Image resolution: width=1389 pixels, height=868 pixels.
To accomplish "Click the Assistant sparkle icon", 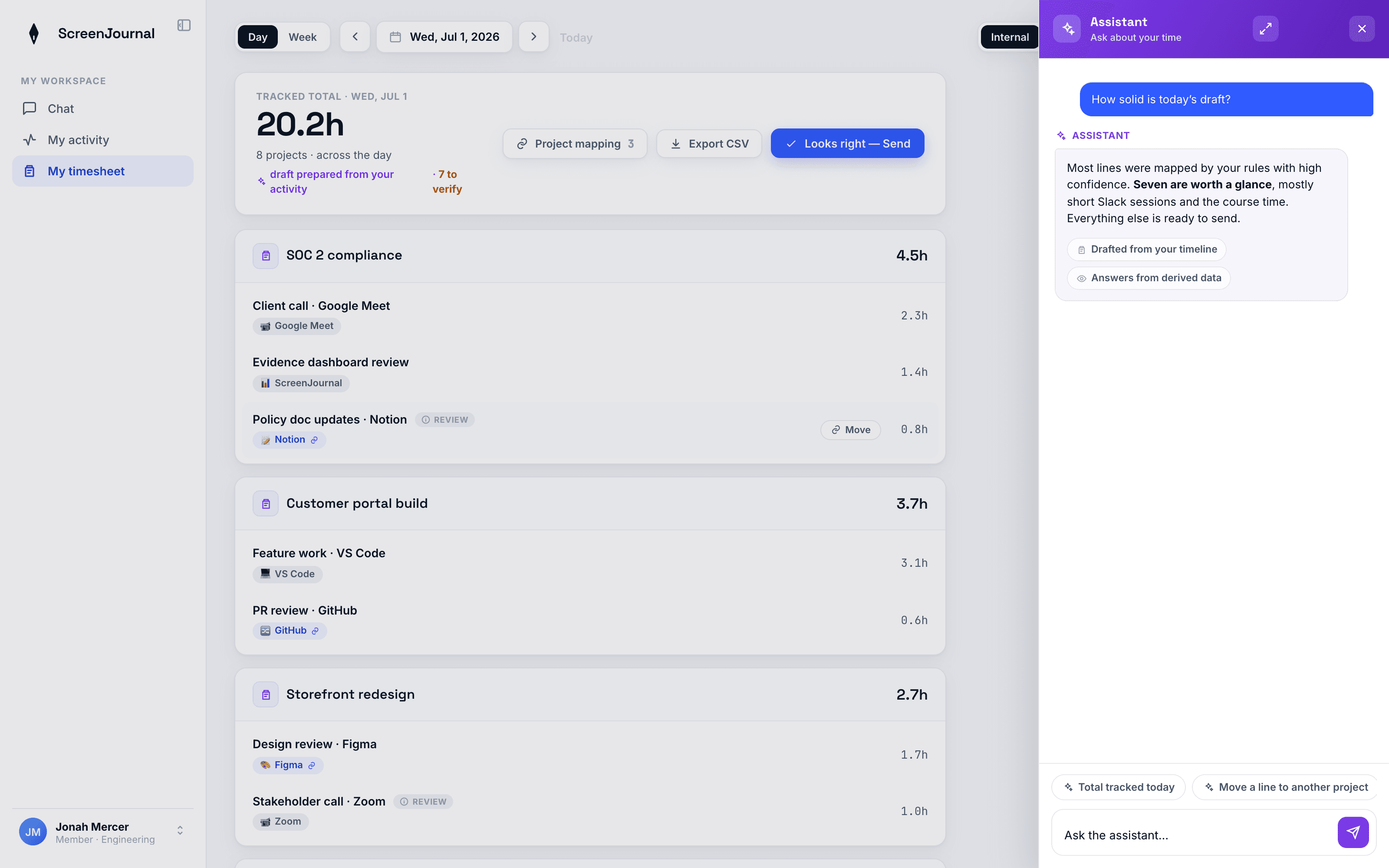I will pos(1068,29).
